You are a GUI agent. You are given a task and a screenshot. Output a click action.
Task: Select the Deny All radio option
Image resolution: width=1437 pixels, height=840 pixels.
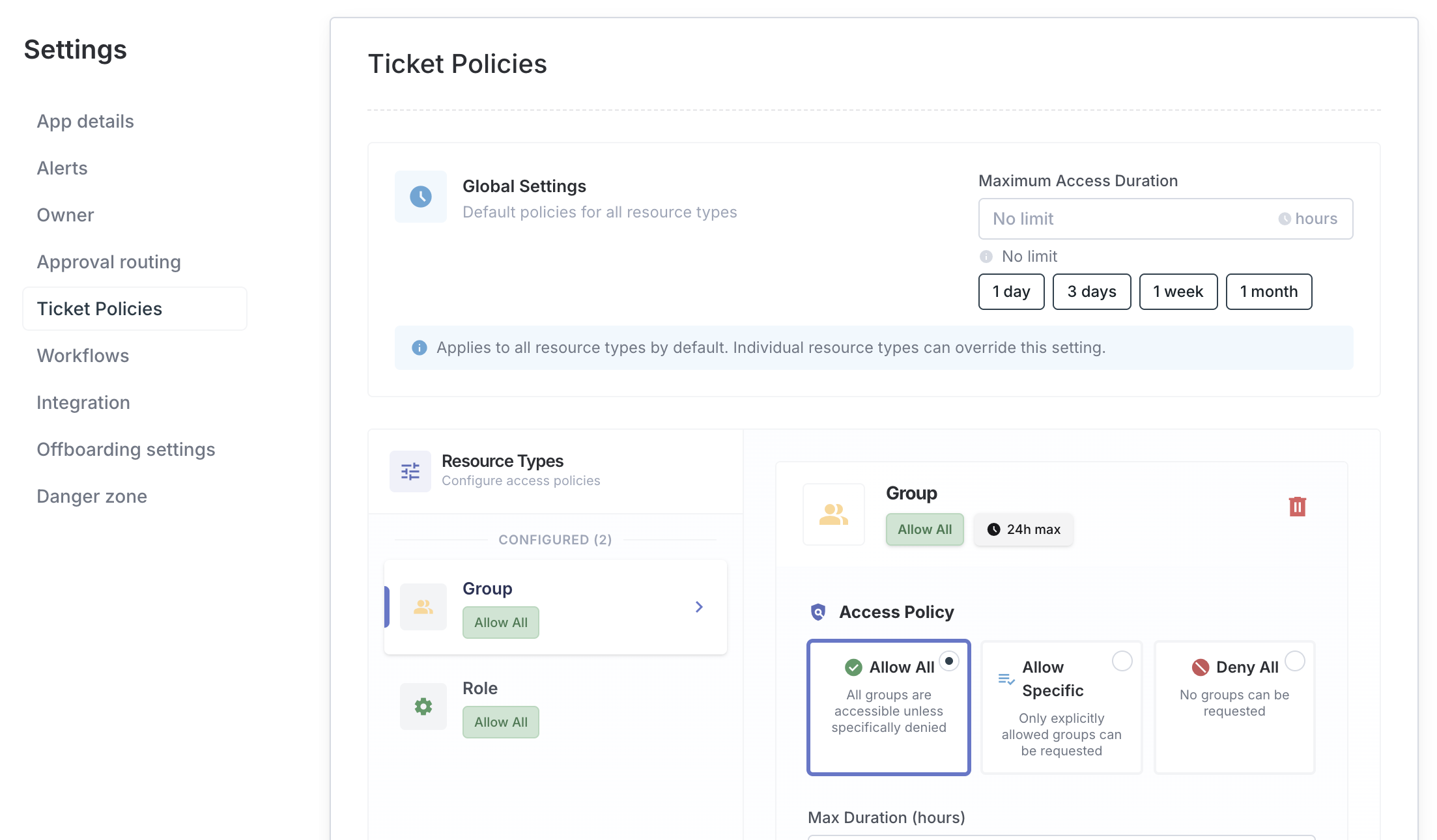(1295, 661)
